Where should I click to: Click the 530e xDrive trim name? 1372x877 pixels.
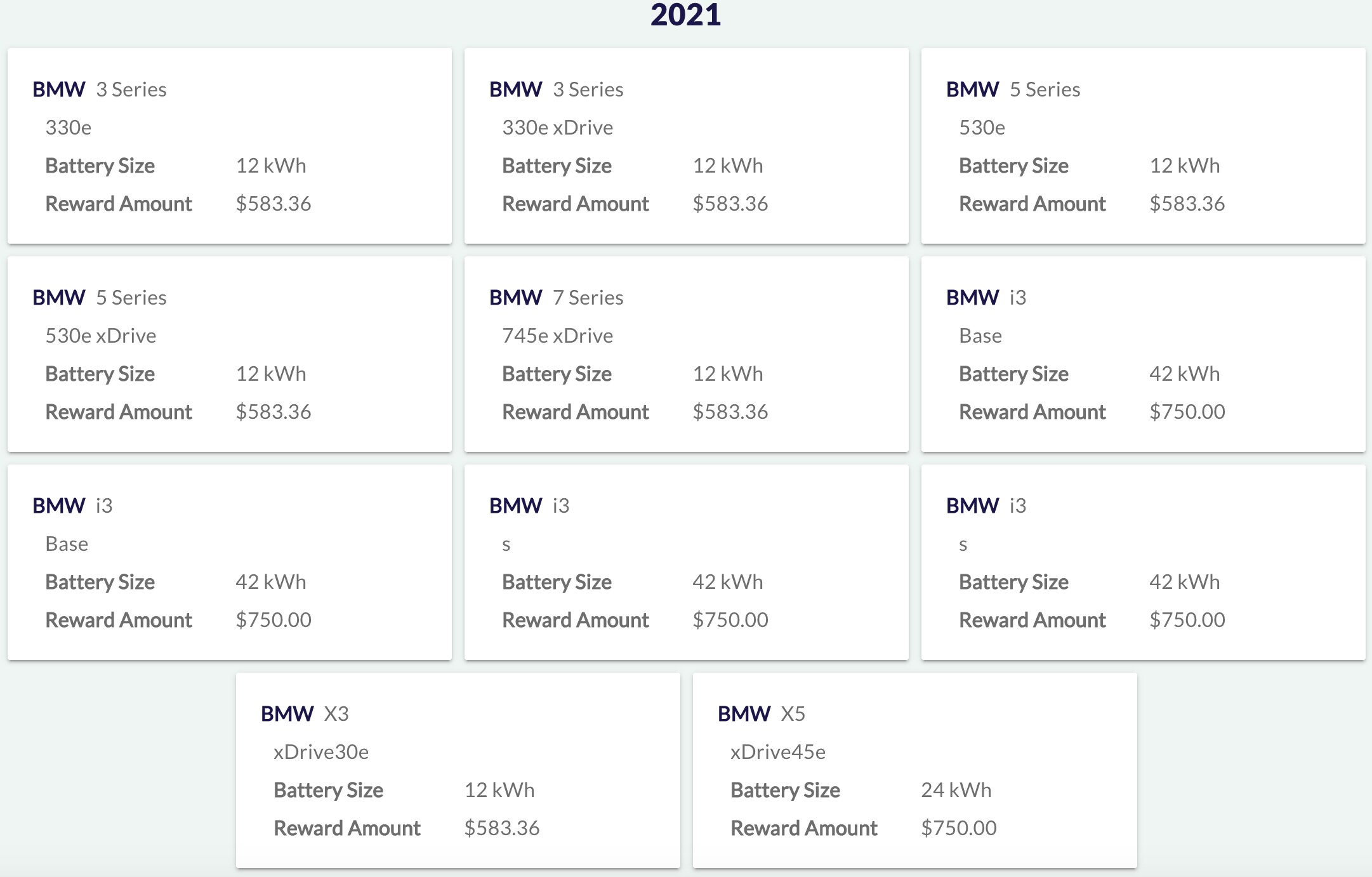[x=100, y=336]
